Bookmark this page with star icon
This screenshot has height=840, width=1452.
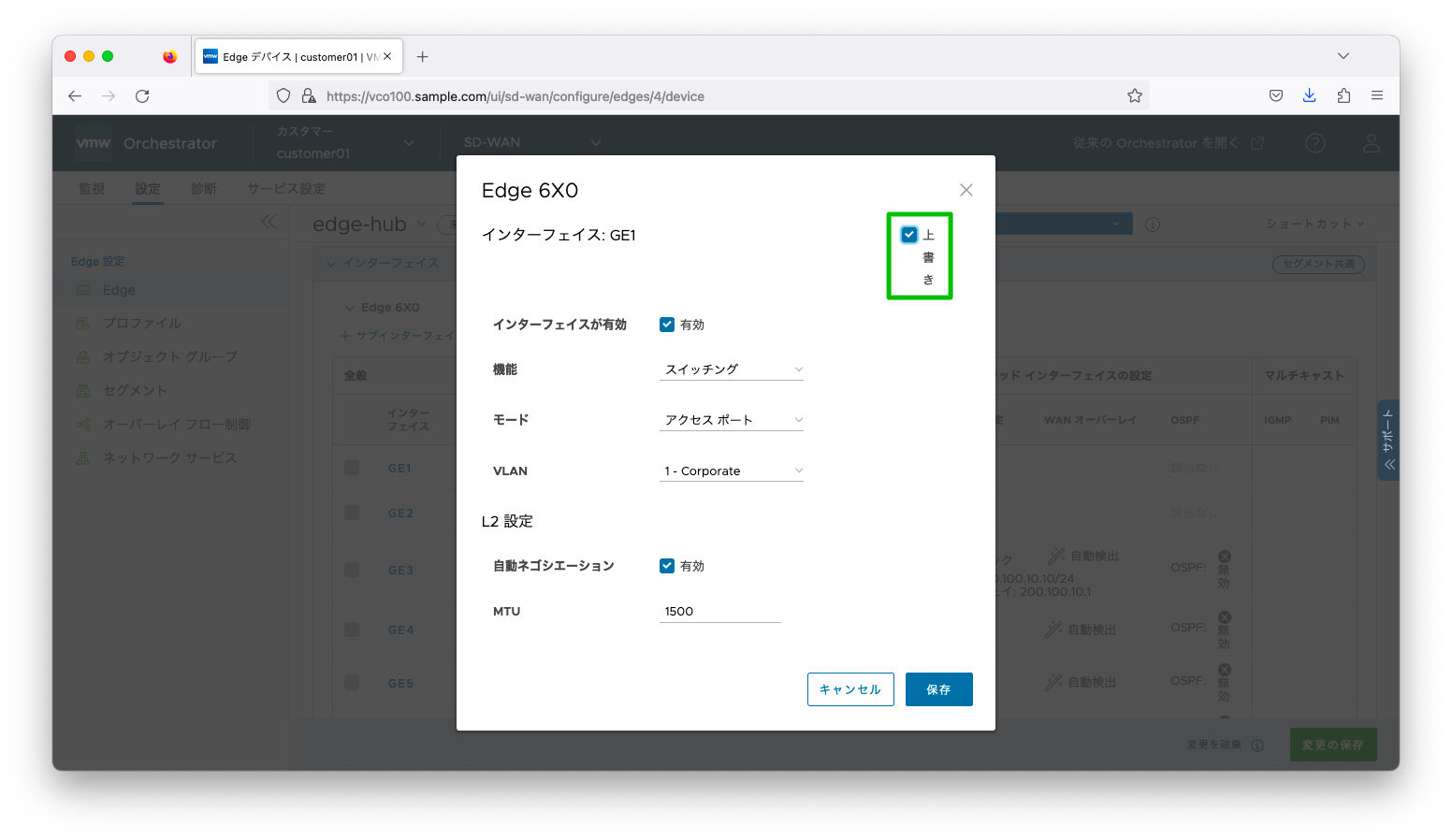1135,95
